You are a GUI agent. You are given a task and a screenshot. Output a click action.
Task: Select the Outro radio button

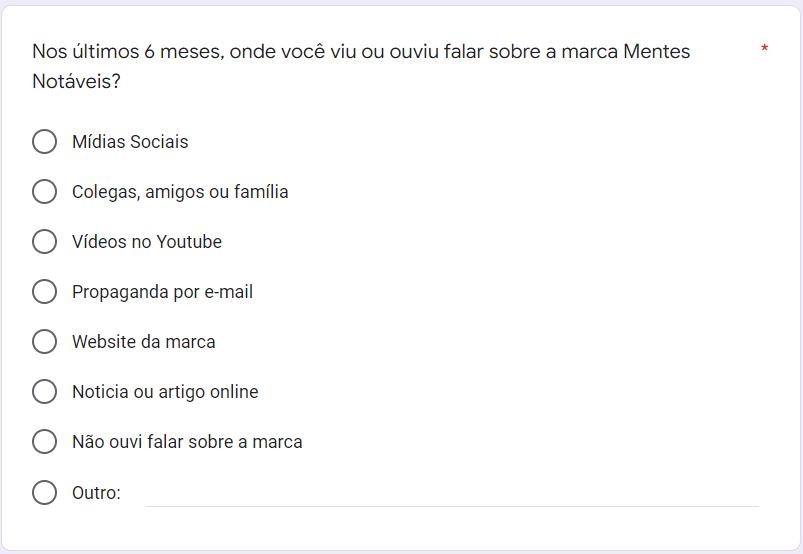pos(45,492)
